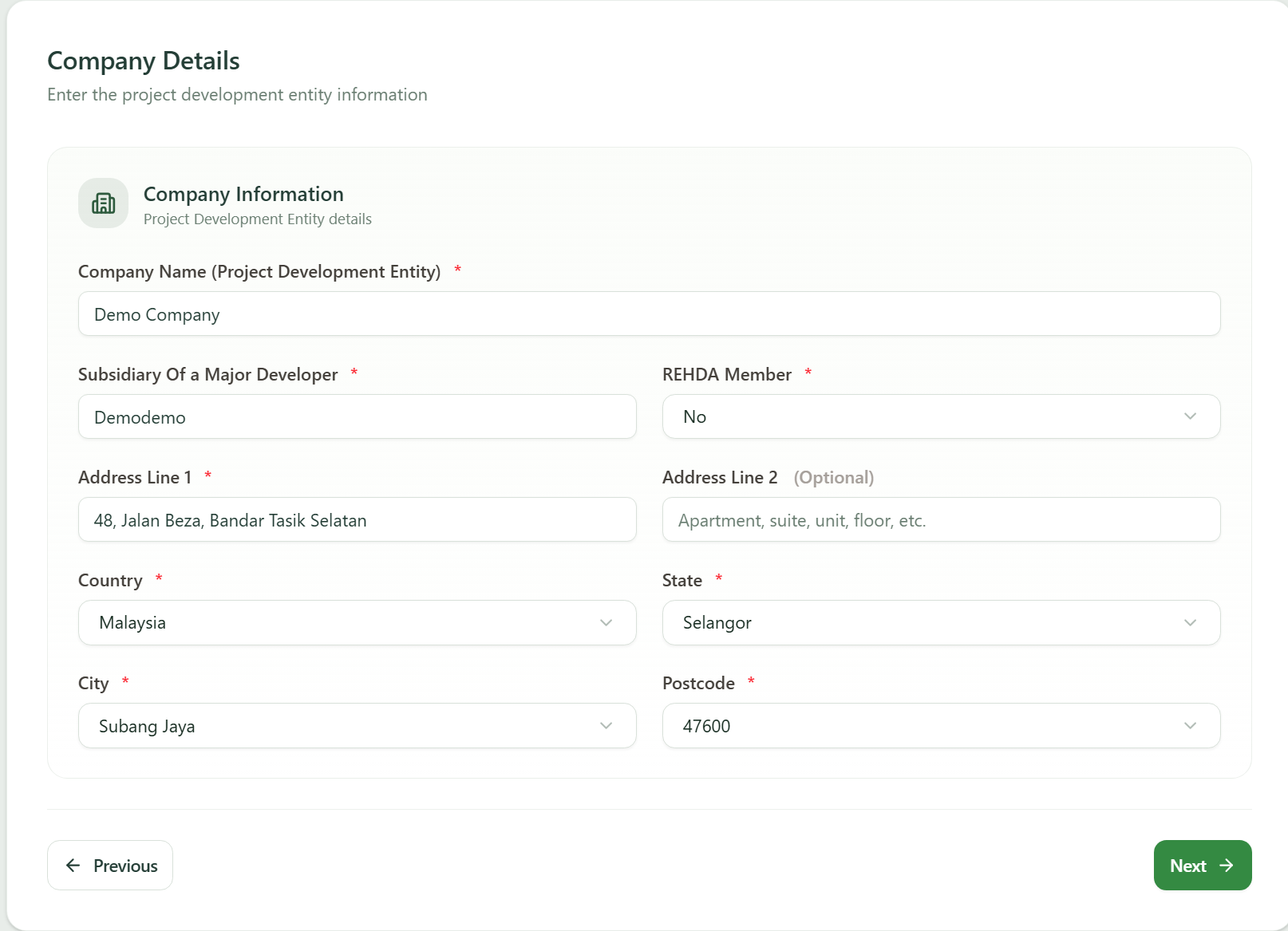This screenshot has height=931, width=1288.
Task: Click the Country field label
Action: coord(110,580)
